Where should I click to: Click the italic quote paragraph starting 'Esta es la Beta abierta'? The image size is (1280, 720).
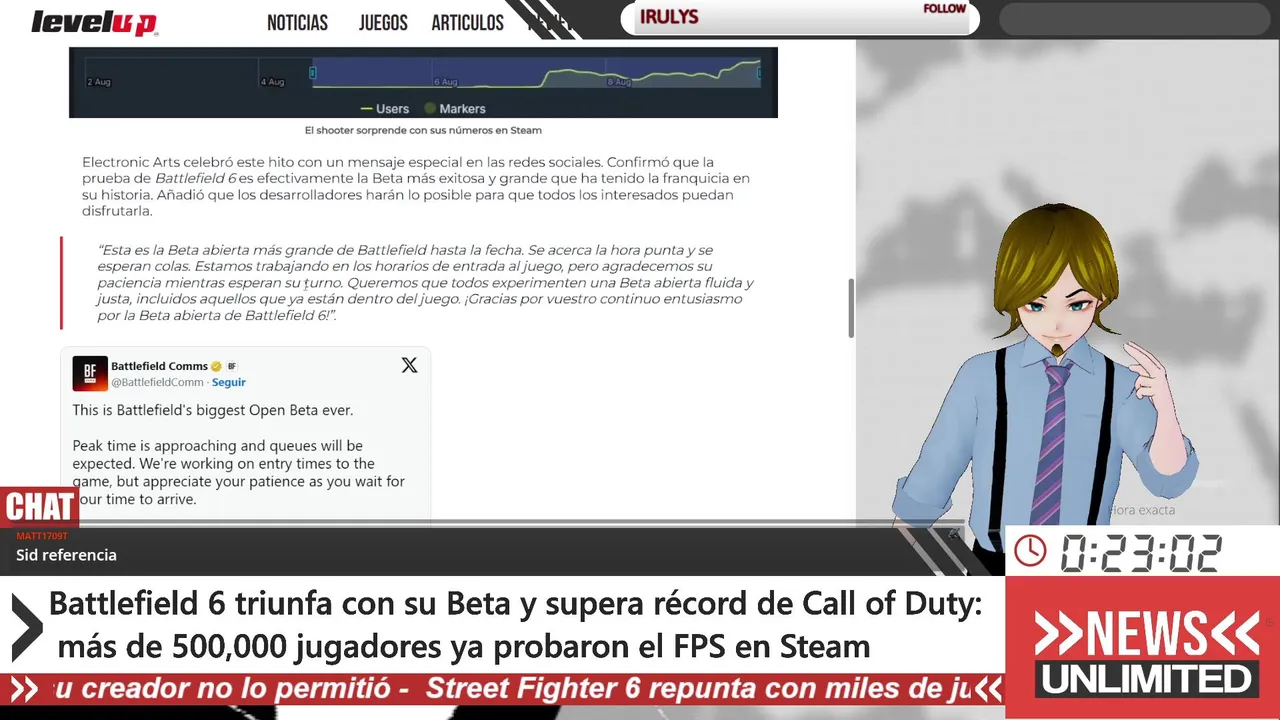(425, 282)
